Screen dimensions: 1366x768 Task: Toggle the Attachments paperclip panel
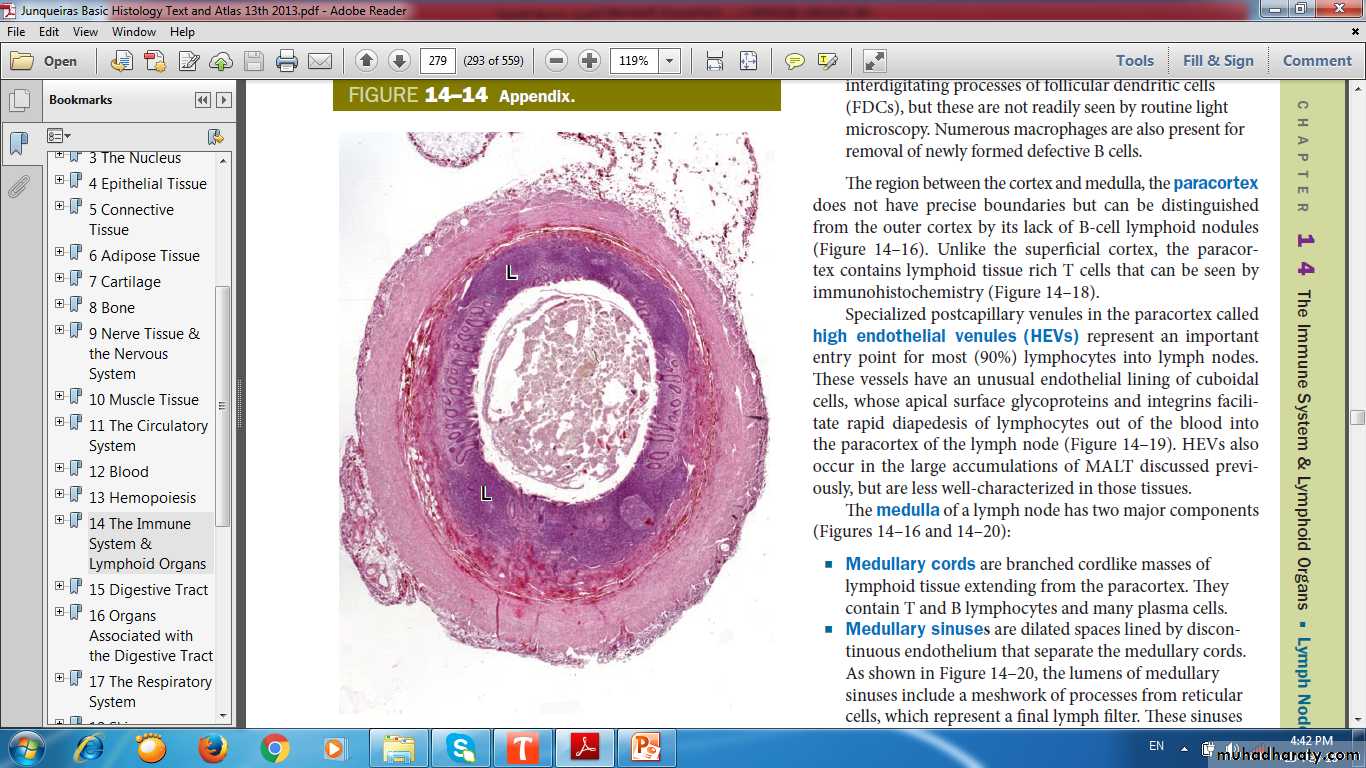click(x=19, y=186)
